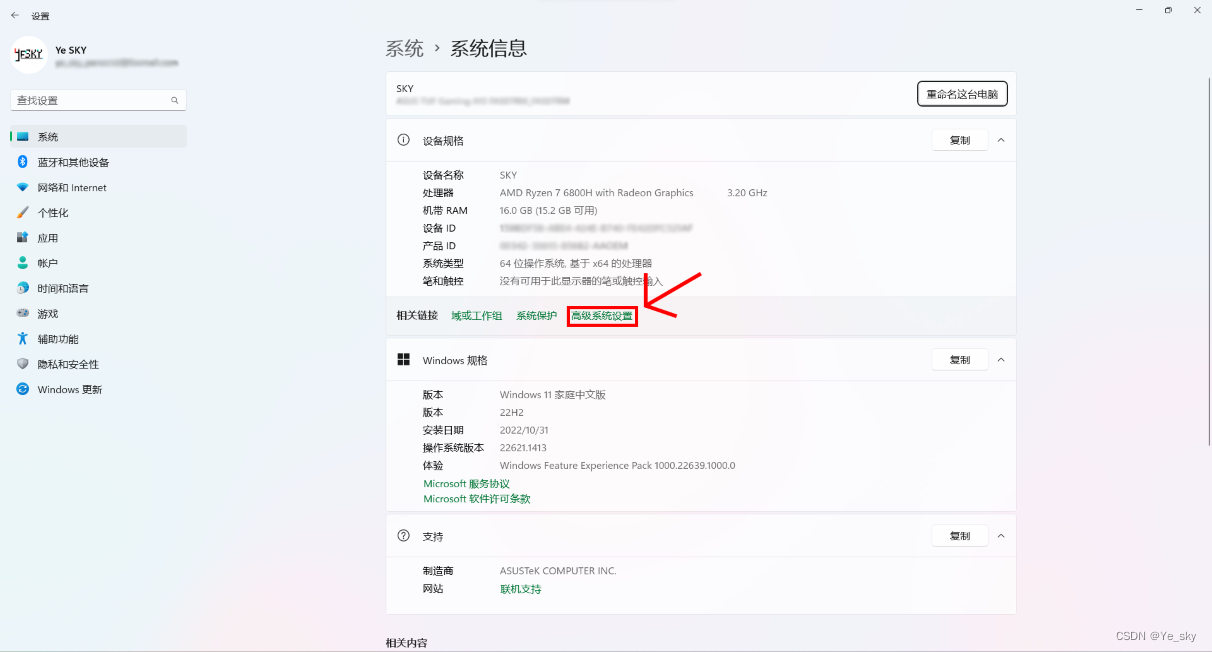Click the shield icon for 隐私和安全性
This screenshot has height=652, width=1212.
pyautogui.click(x=22, y=364)
